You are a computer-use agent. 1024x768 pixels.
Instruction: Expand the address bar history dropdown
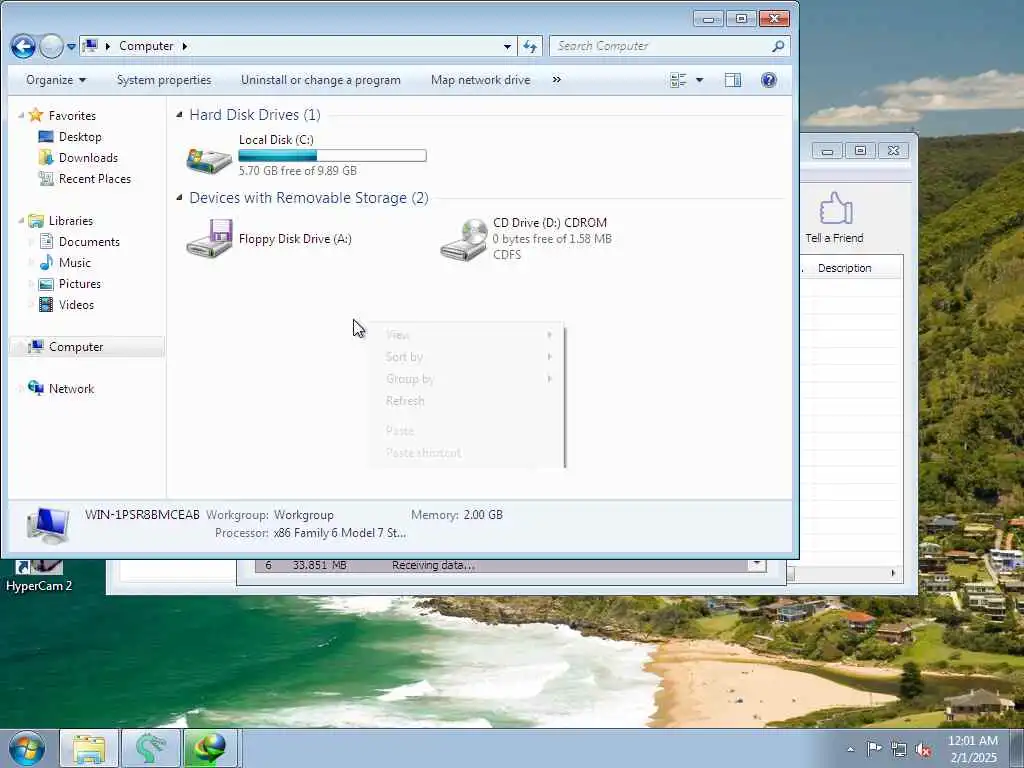point(507,46)
